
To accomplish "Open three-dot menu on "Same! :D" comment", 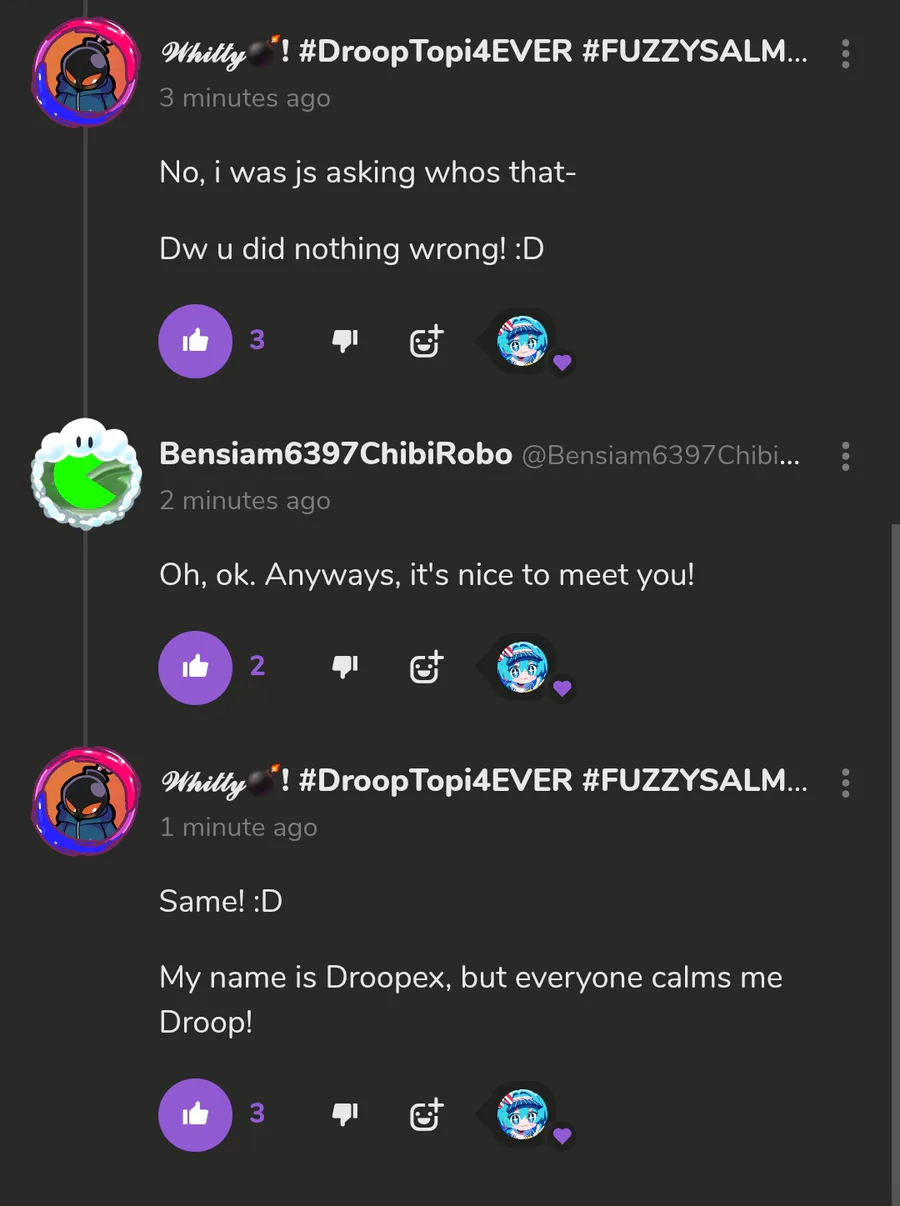I will 846,782.
